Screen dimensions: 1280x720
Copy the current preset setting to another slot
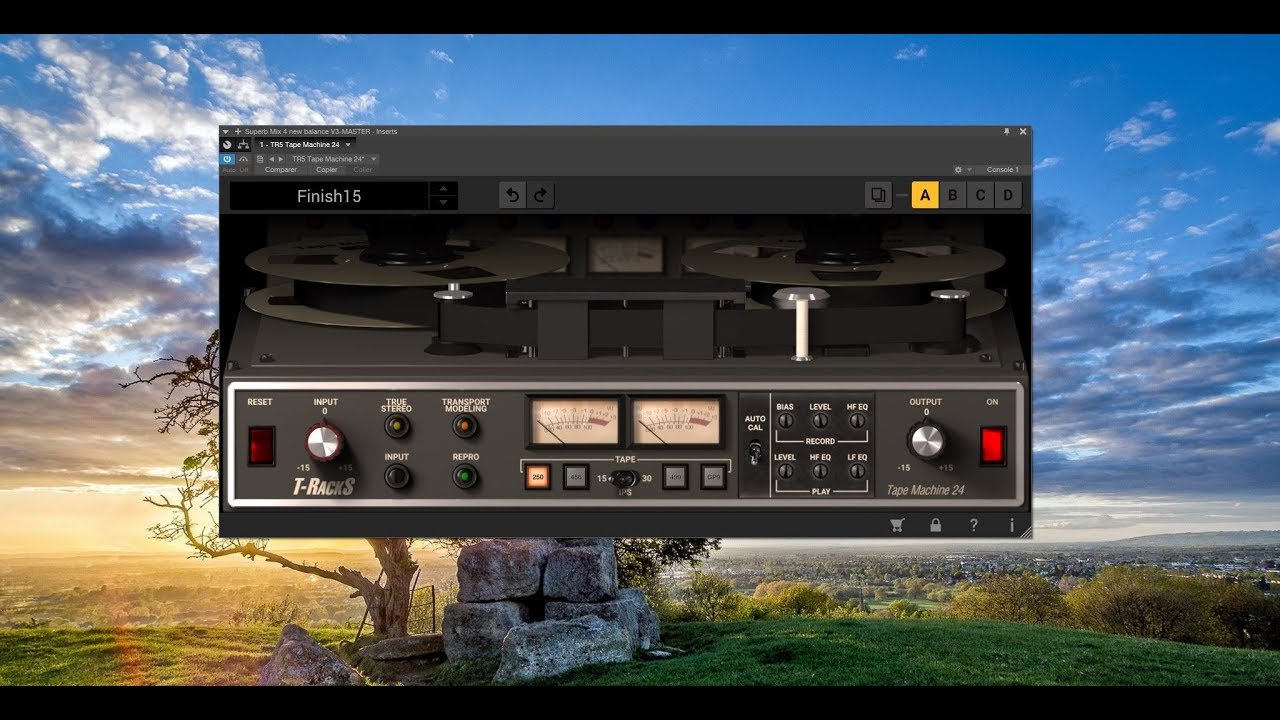[878, 195]
